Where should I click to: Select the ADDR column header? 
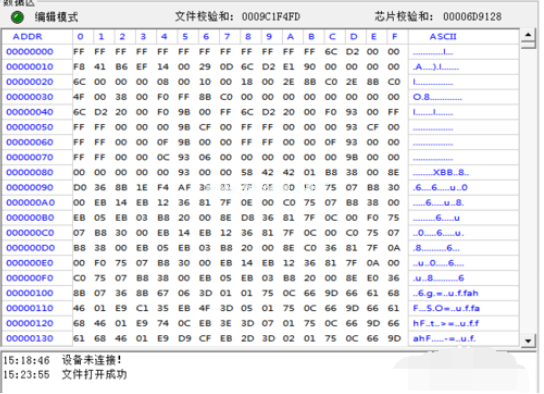(x=27, y=36)
